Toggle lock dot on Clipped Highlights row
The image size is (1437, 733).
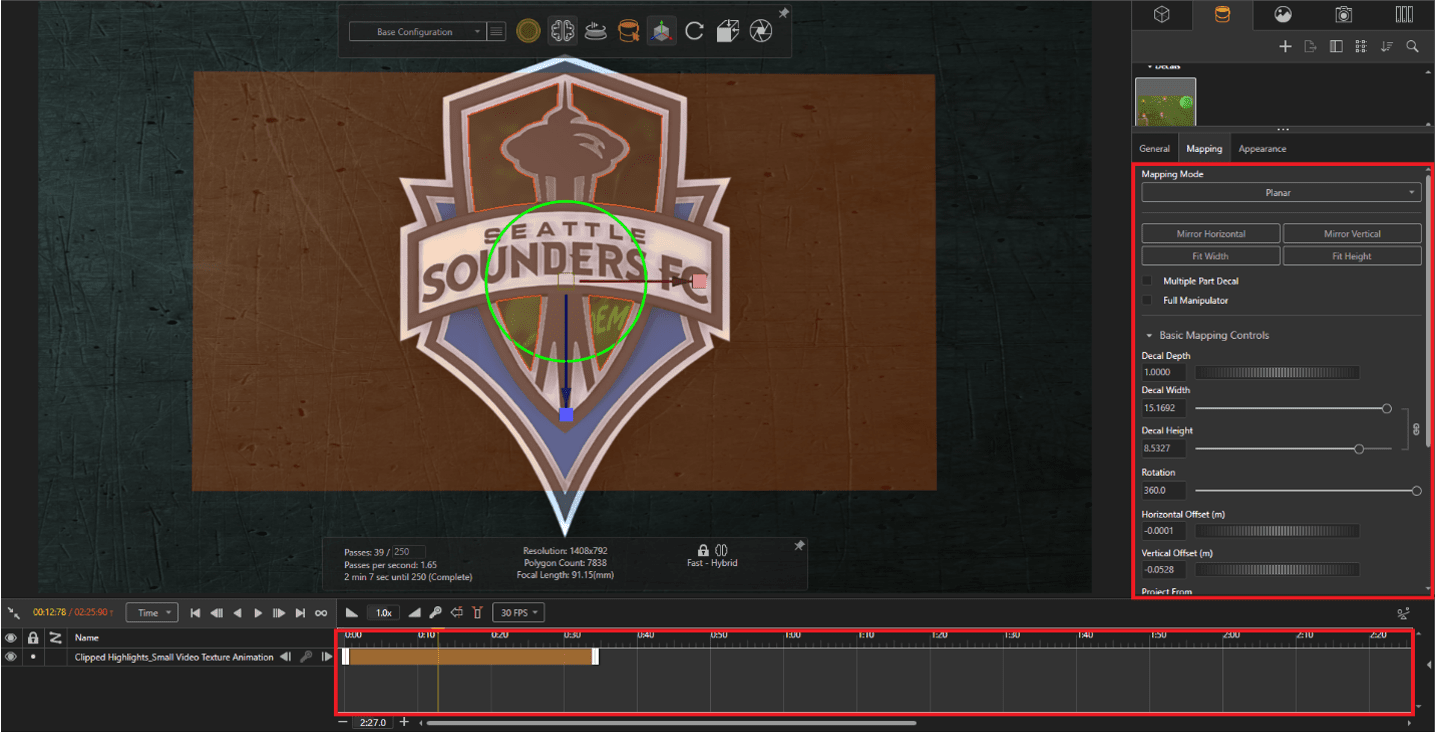click(x=33, y=657)
